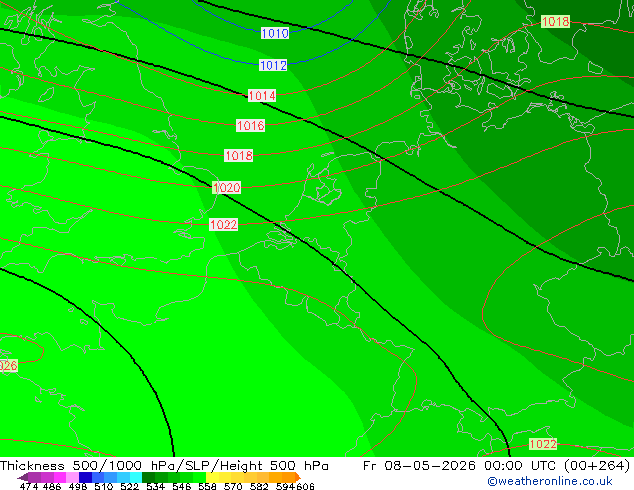Click the light pink legend swatch
Image resolution: width=634 pixels, height=490 pixels.
[x=72, y=477]
